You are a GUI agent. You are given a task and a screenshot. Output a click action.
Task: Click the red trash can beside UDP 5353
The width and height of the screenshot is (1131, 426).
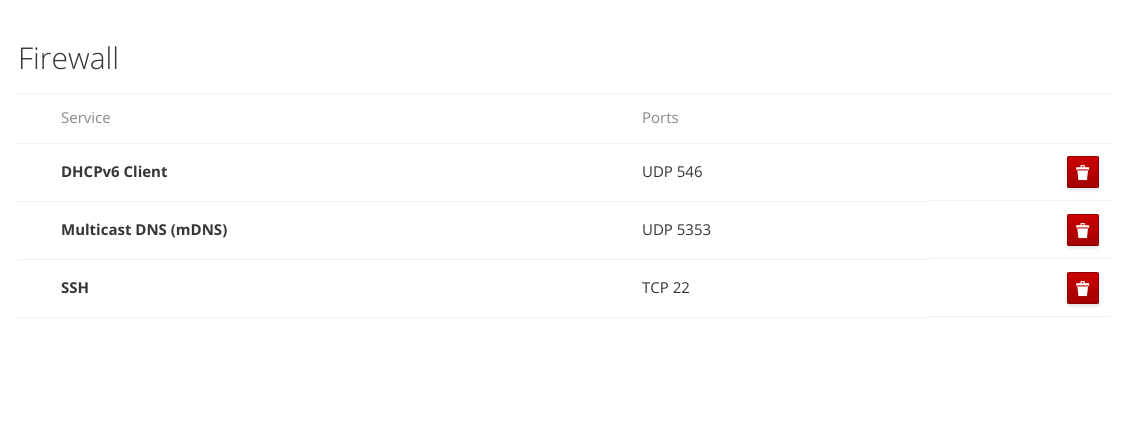tap(1082, 230)
